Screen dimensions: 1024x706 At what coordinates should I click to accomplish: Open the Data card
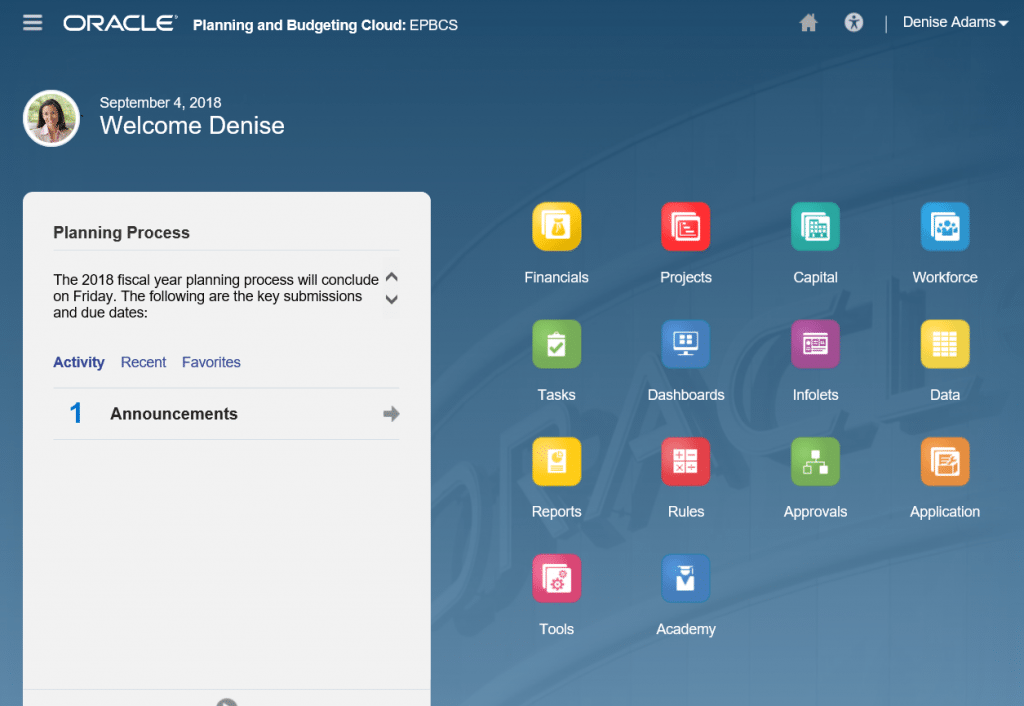945,344
